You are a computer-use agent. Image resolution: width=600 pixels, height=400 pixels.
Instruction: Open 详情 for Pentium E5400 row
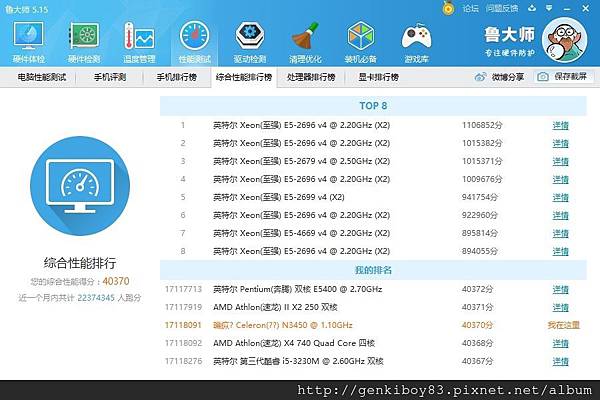pos(561,290)
